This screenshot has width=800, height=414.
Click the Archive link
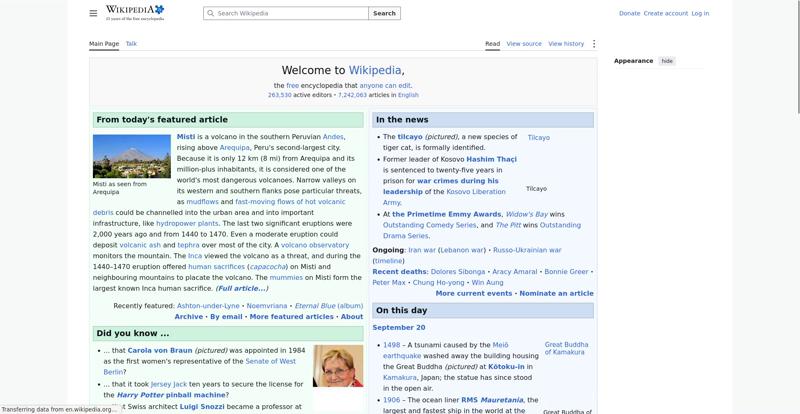189,316
